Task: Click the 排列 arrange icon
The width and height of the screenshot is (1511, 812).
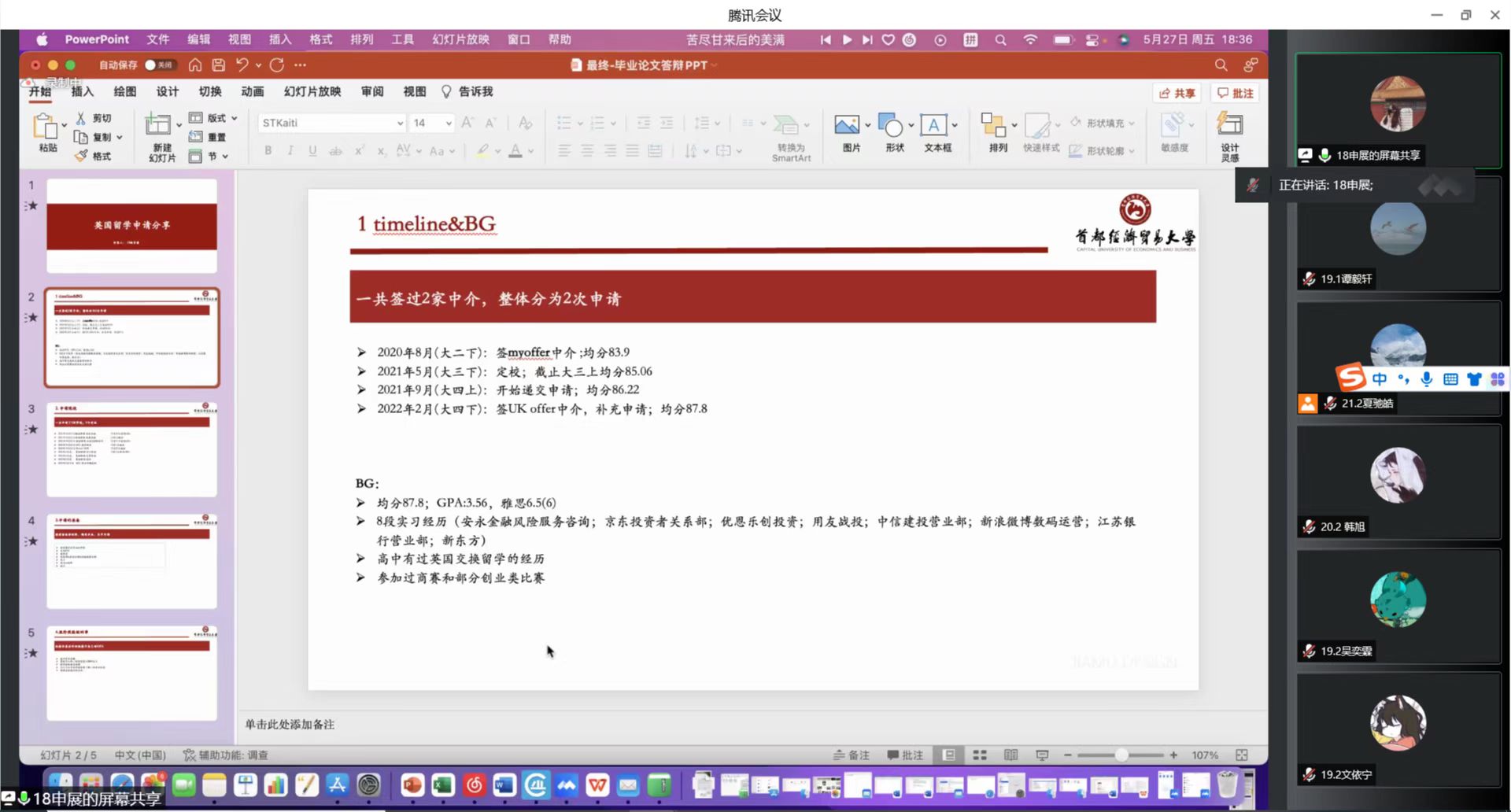Action: (x=992, y=125)
